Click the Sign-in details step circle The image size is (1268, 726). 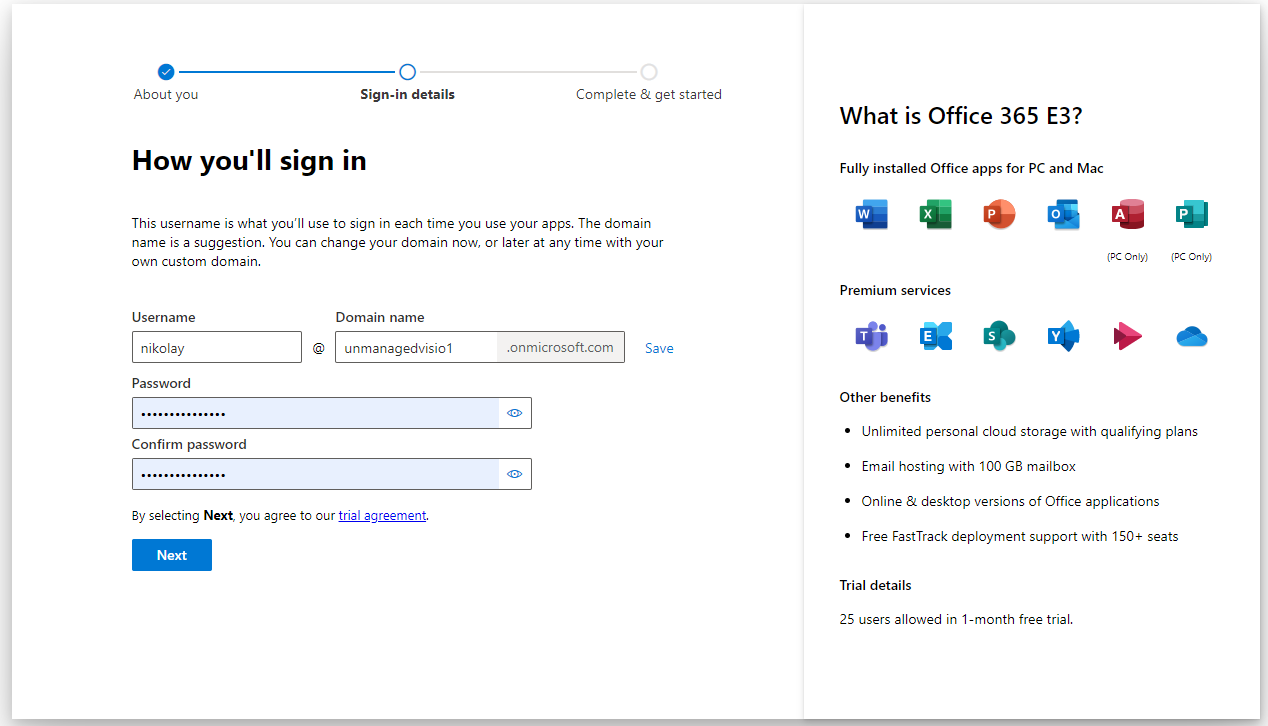[407, 72]
